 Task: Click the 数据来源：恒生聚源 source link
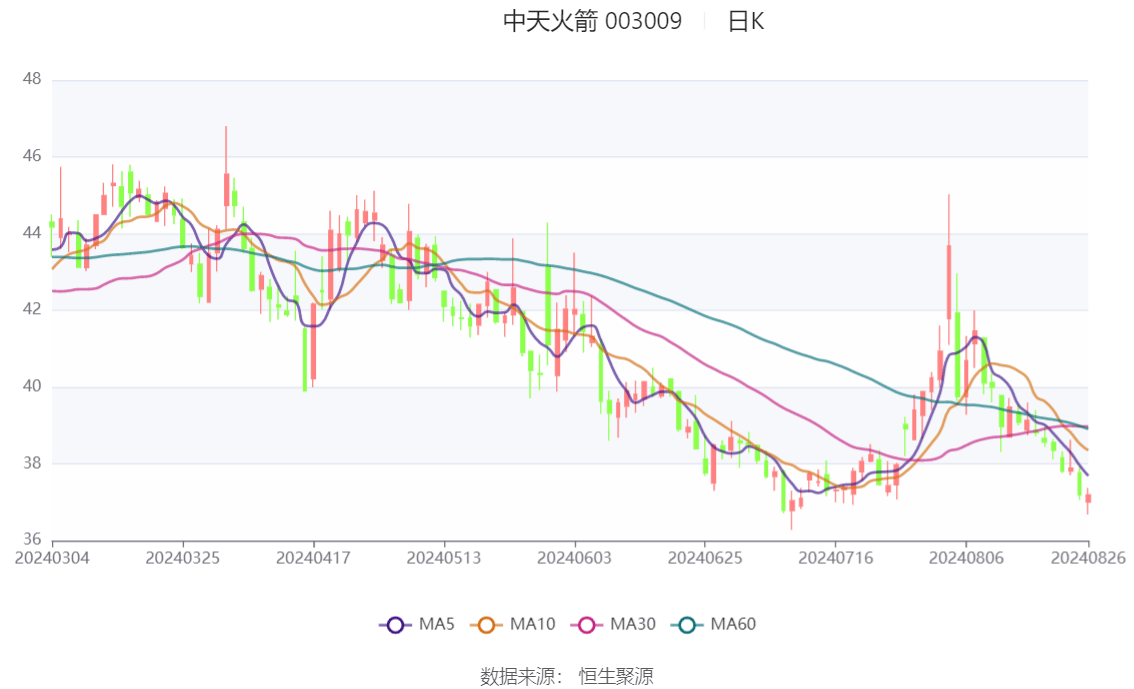[x=567, y=676]
